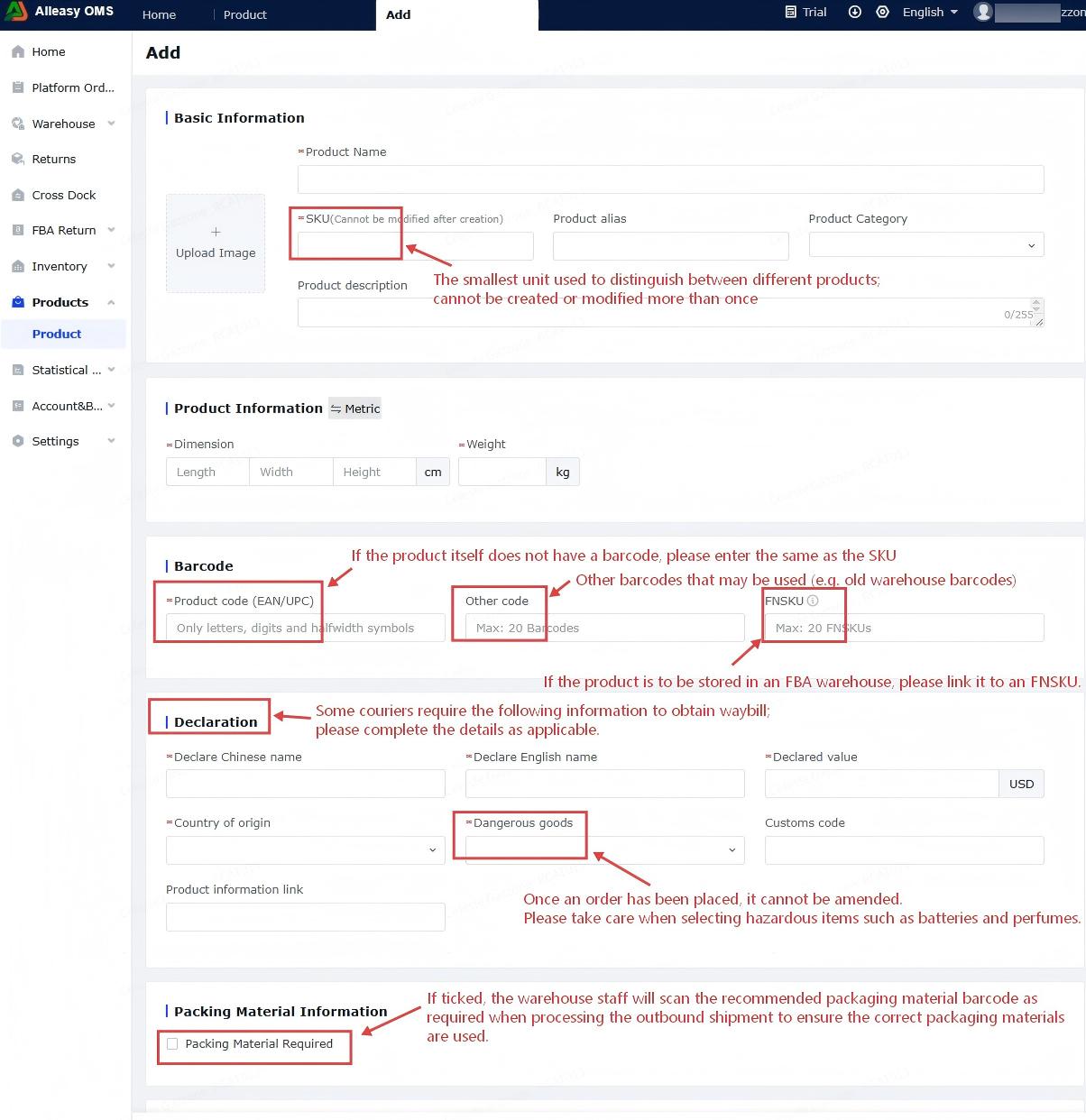This screenshot has width=1086, height=1120.
Task: Click the Product alias field
Action: coord(671,245)
